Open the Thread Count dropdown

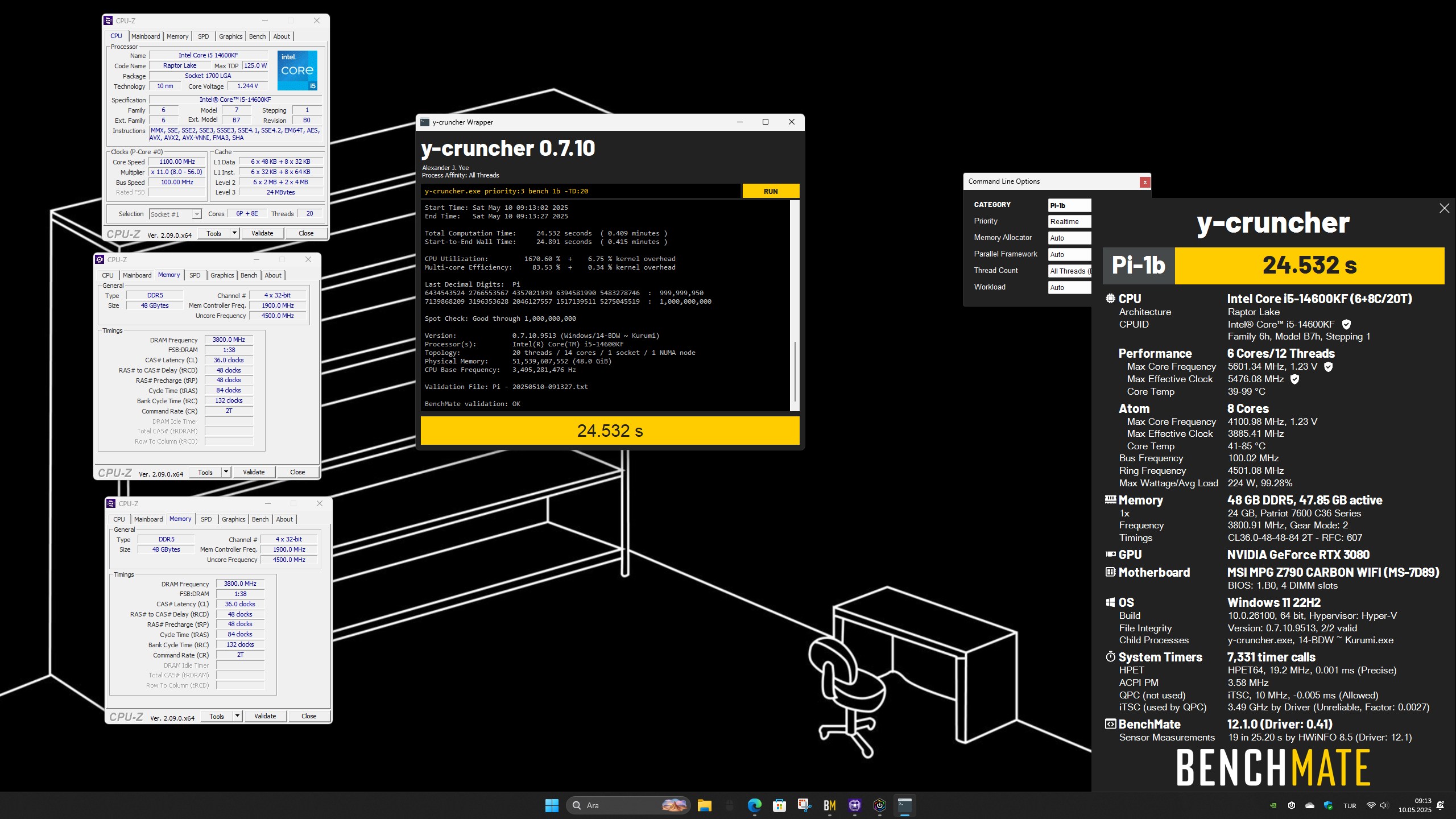coord(1069,271)
